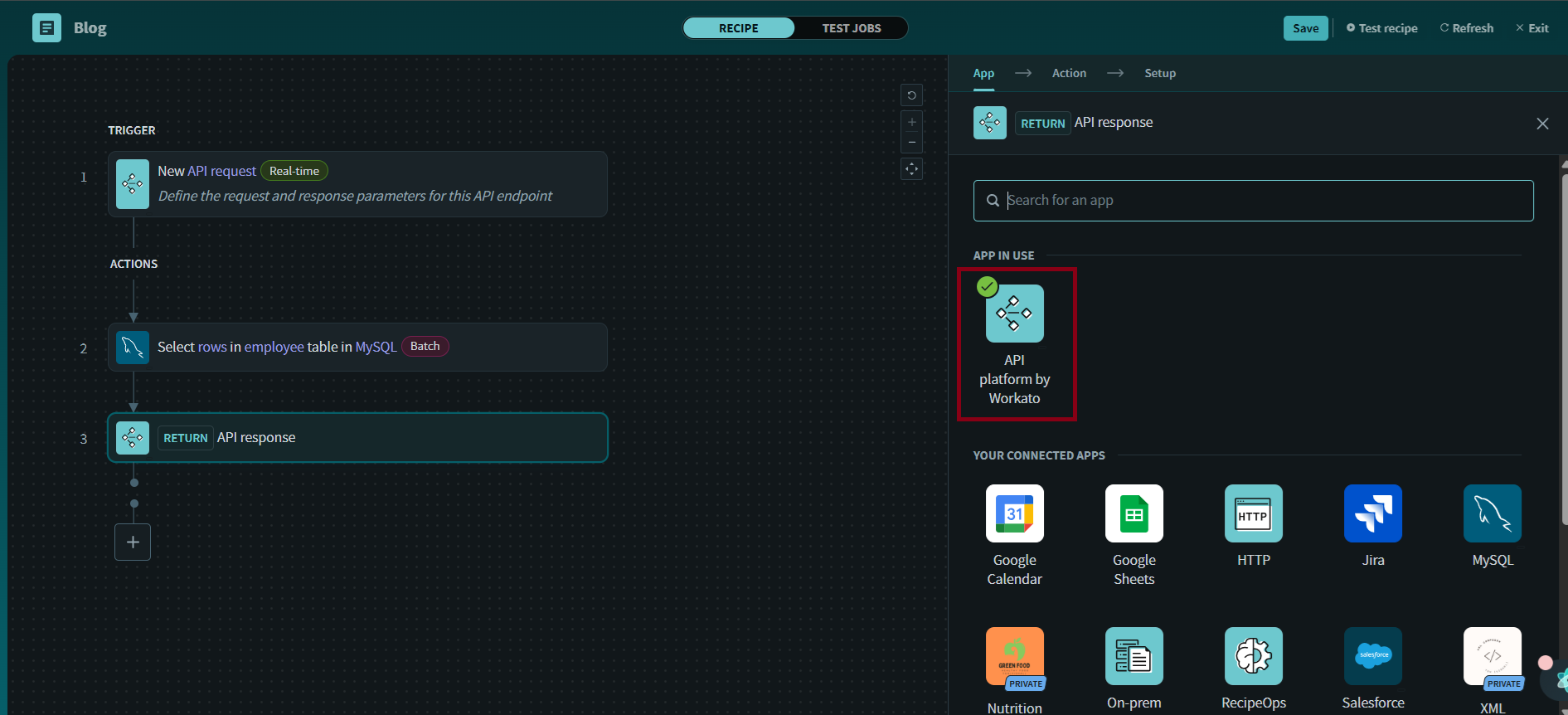Choose the Jira app
The height and width of the screenshot is (715, 1568).
1373,526
